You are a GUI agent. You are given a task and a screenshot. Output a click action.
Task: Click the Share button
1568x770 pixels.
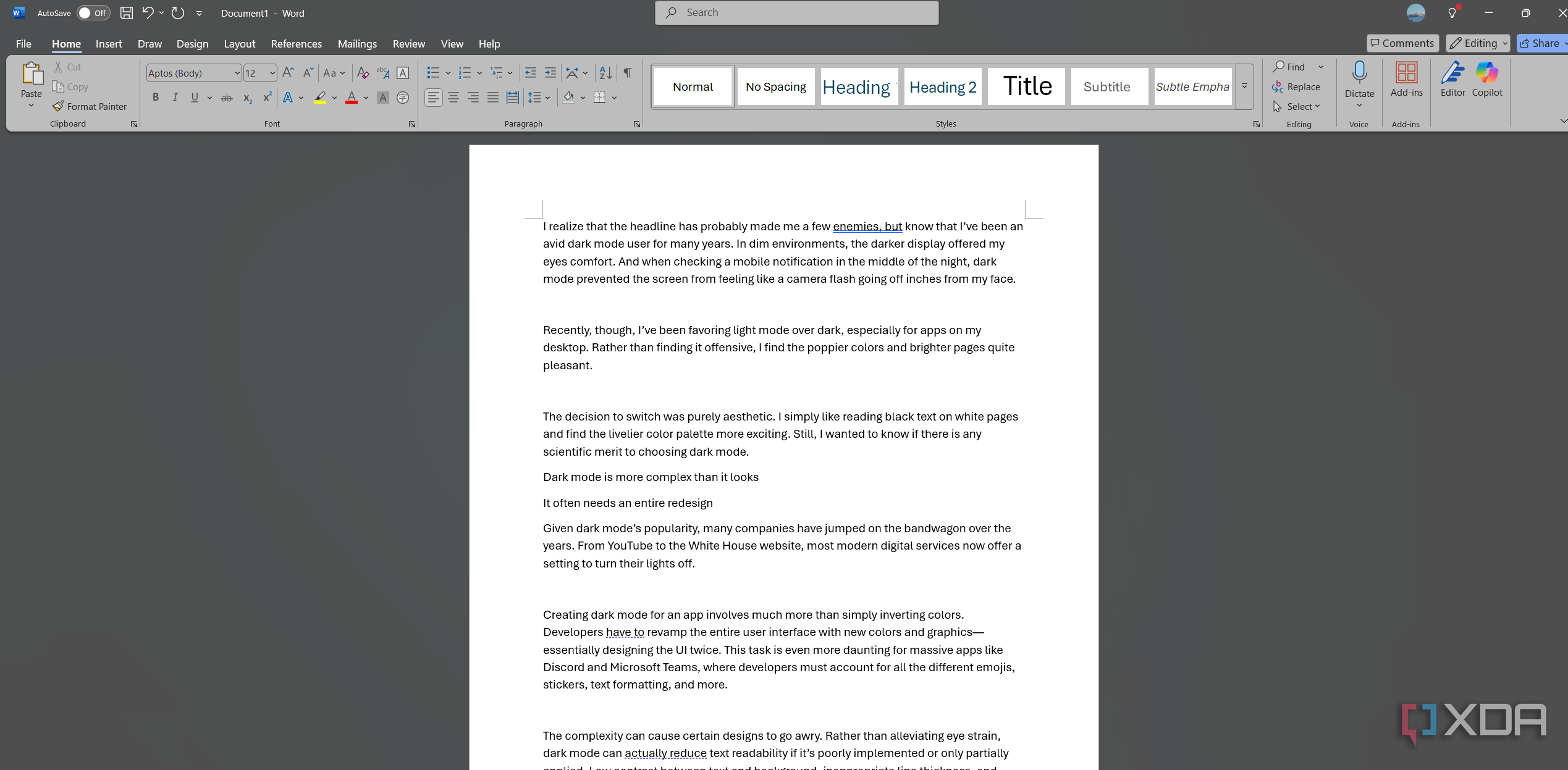pyautogui.click(x=1541, y=43)
